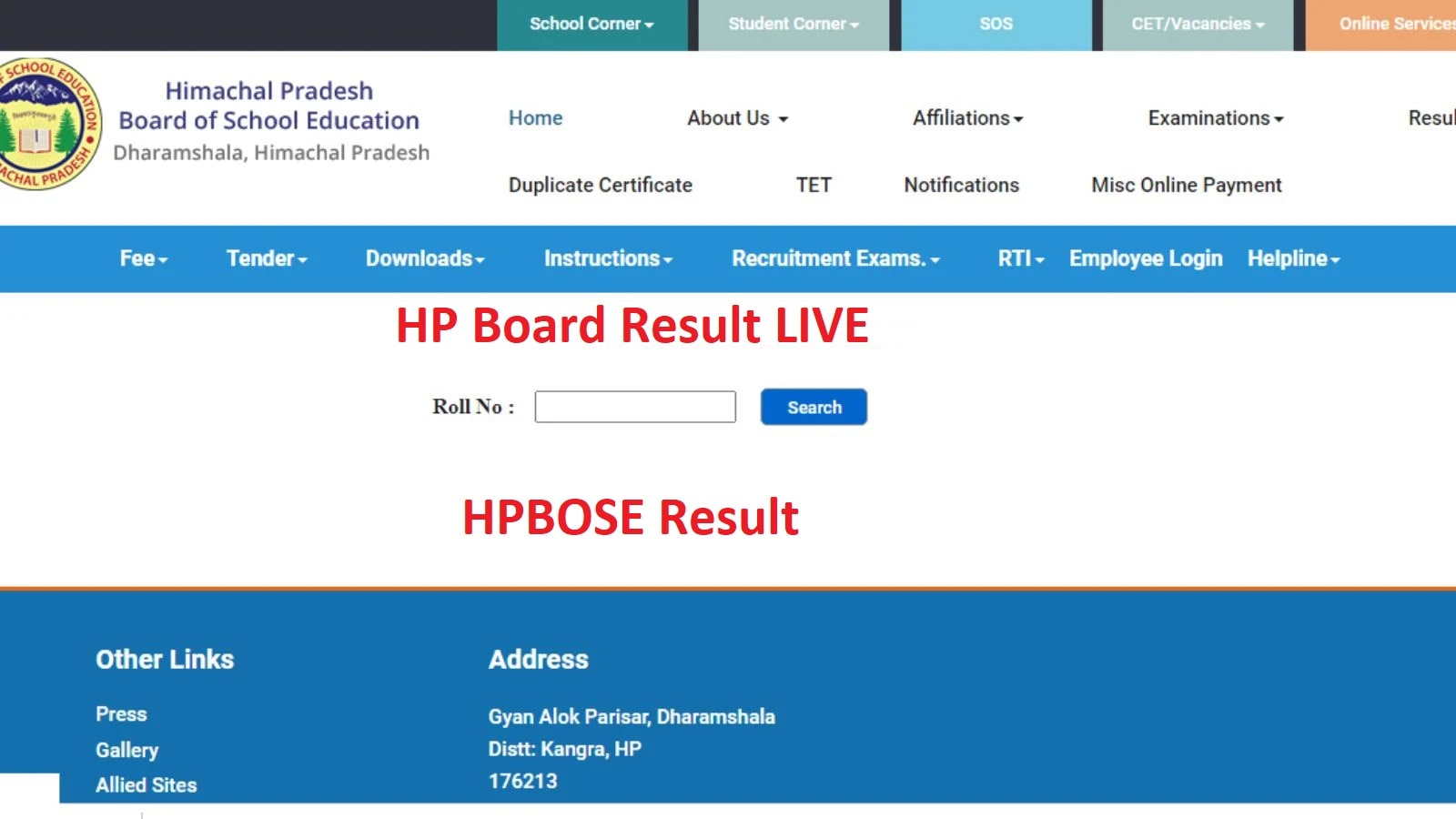Expand the Downloads menu
The image size is (1456, 819).
pos(424,258)
